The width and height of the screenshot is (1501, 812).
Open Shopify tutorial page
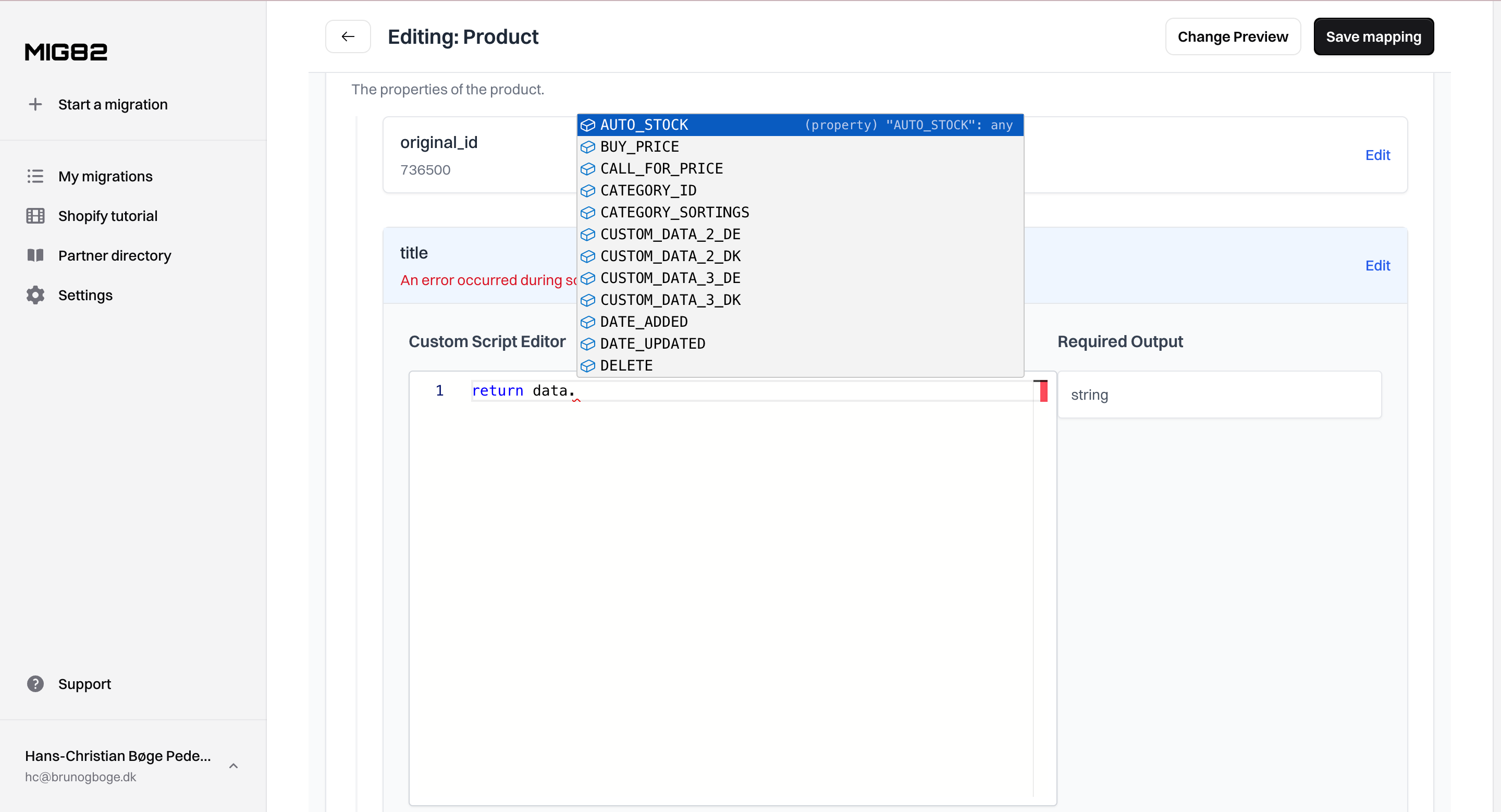pos(108,216)
